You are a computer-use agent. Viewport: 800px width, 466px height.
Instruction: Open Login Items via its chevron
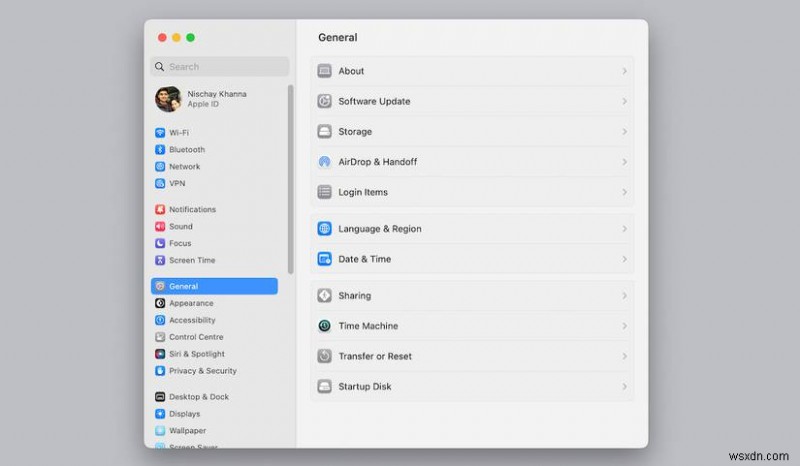pos(624,192)
